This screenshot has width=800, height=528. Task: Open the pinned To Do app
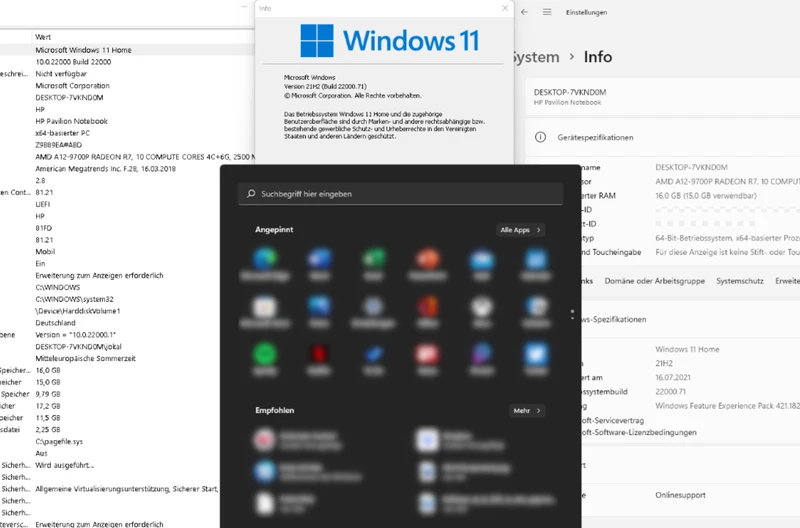pyautogui.click(x=373, y=359)
